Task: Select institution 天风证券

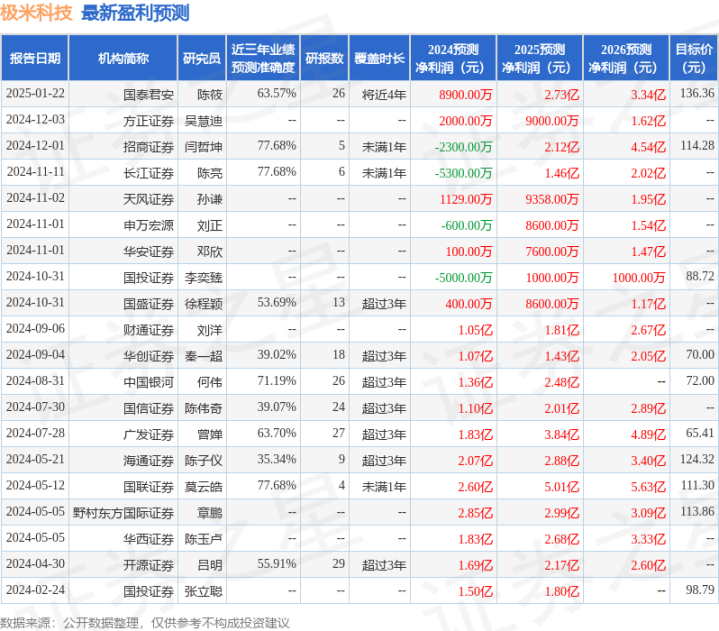Action: pos(148,199)
